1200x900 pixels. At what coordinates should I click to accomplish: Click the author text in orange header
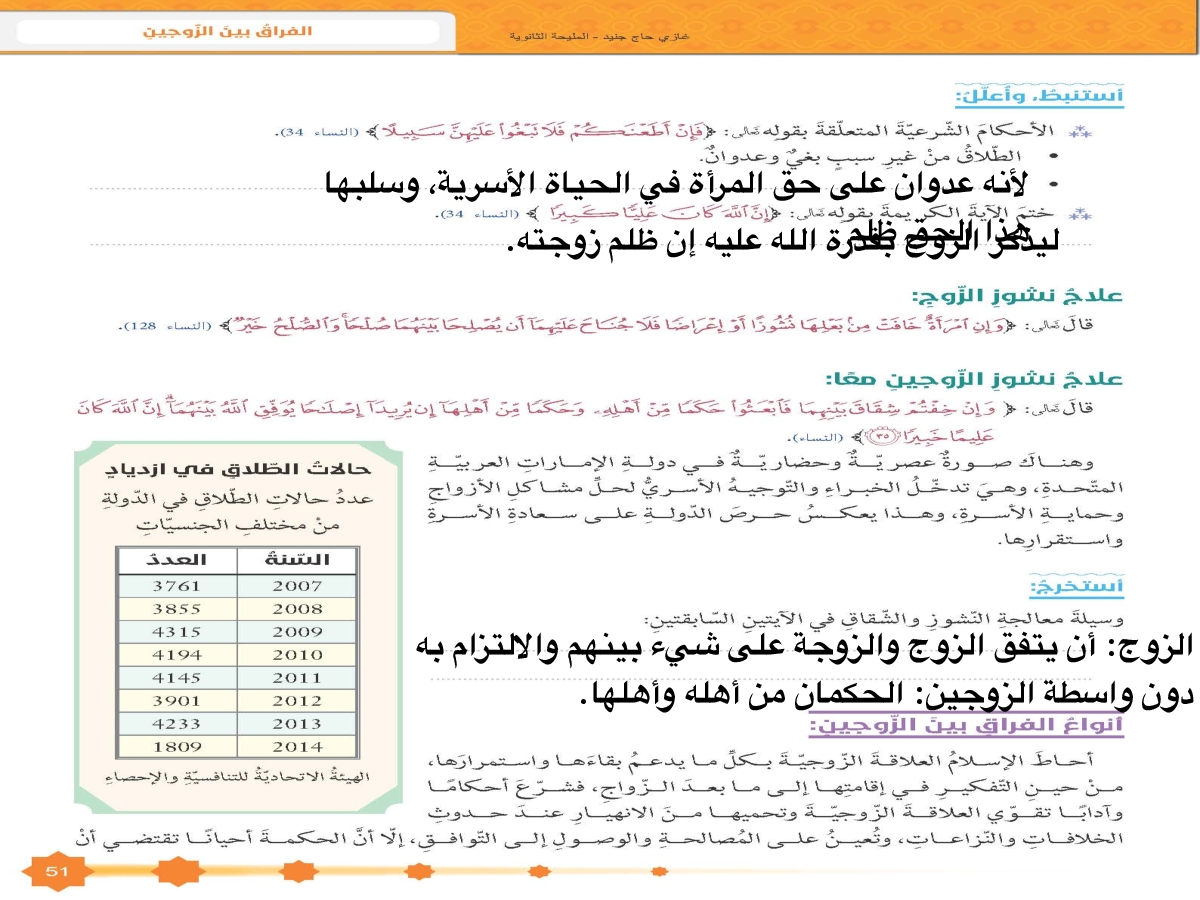pyautogui.click(x=599, y=36)
